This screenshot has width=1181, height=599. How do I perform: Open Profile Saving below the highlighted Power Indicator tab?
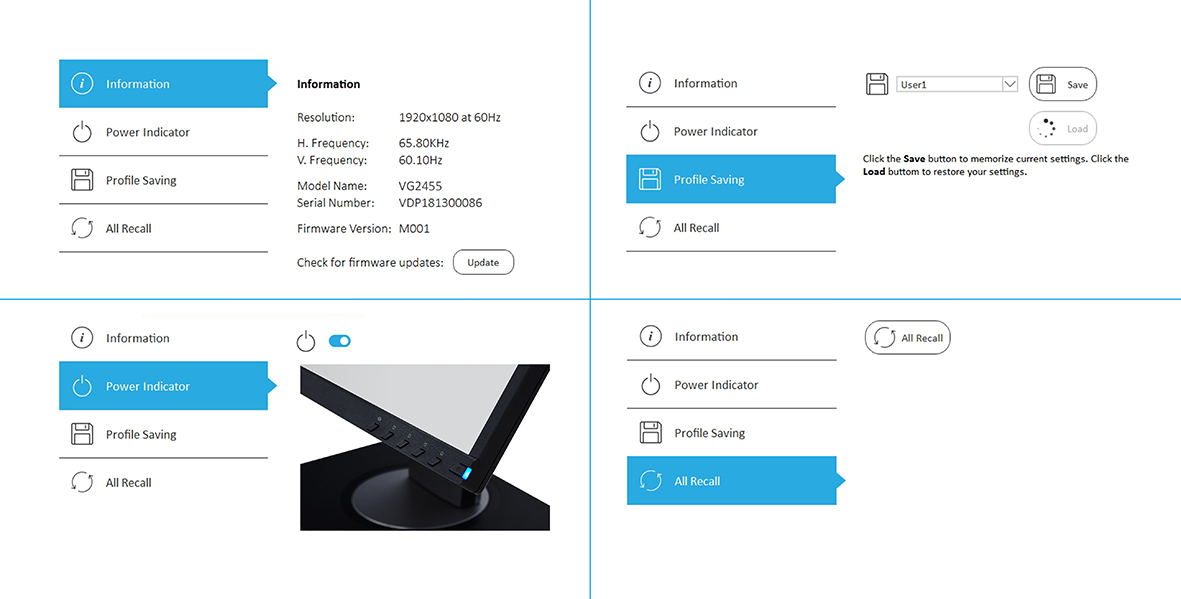(163, 434)
